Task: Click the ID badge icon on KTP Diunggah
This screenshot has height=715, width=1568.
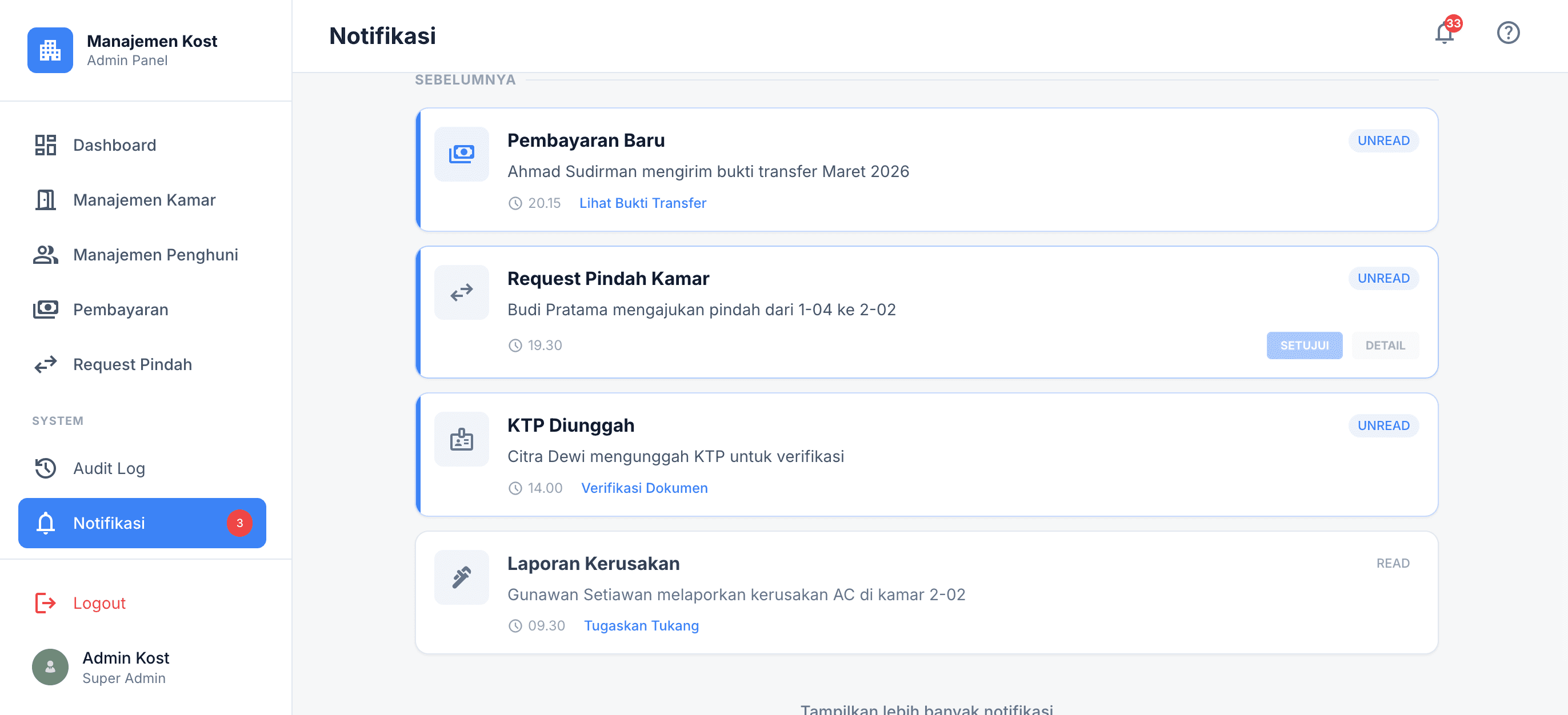Action: coord(461,439)
